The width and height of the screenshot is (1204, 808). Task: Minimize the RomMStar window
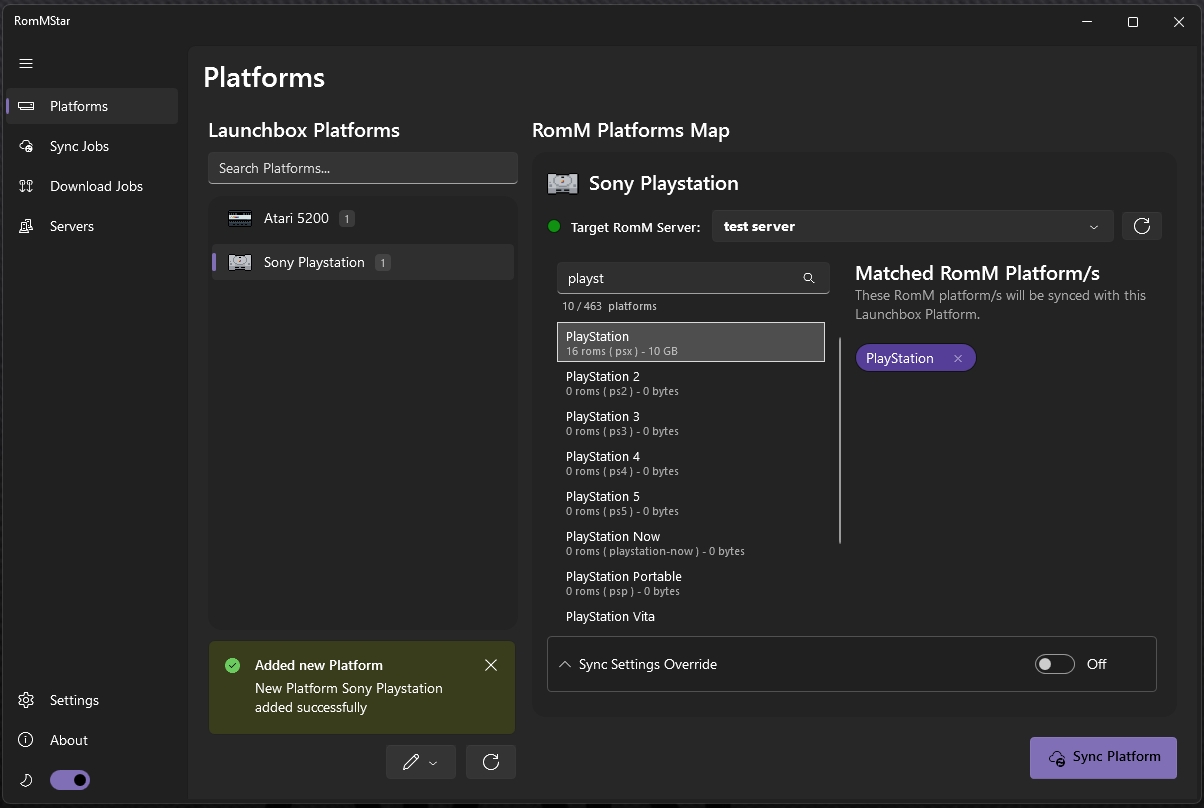[1087, 22]
